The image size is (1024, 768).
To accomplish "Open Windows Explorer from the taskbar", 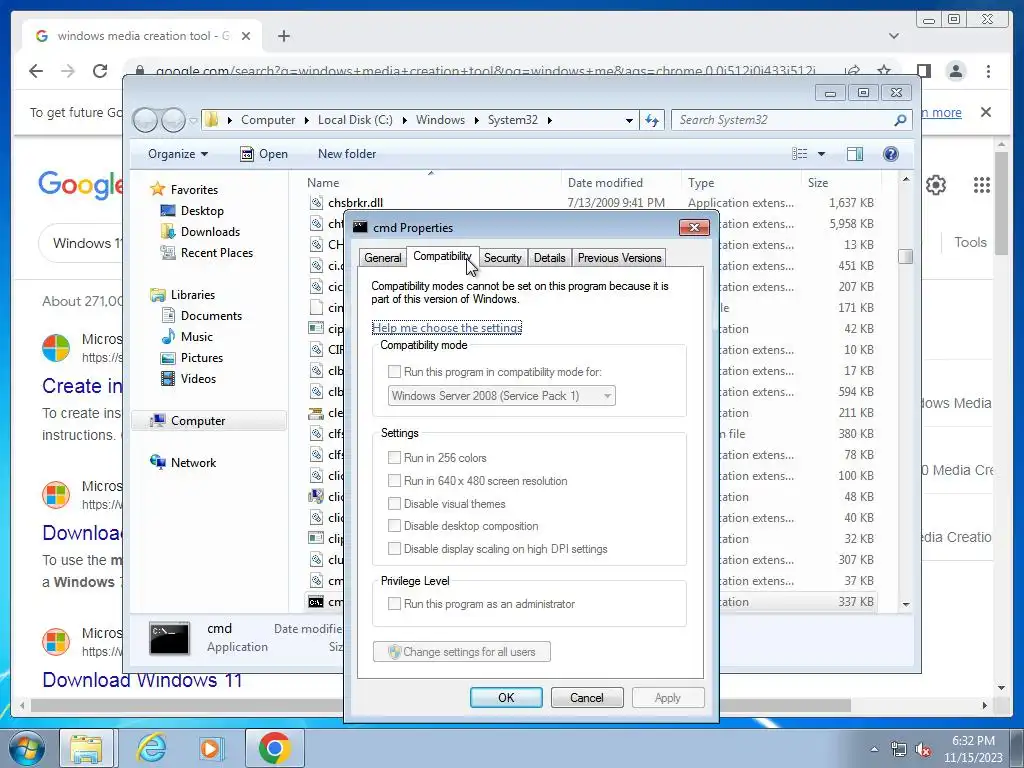I will click(86, 748).
